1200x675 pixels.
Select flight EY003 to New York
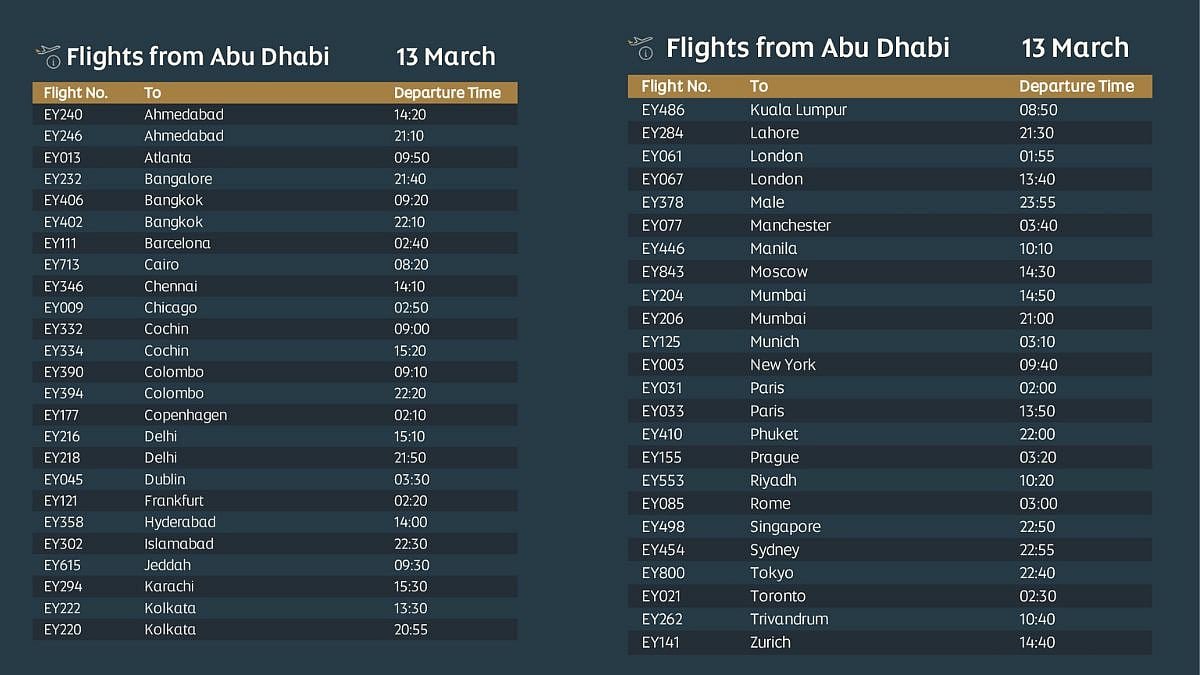point(890,364)
